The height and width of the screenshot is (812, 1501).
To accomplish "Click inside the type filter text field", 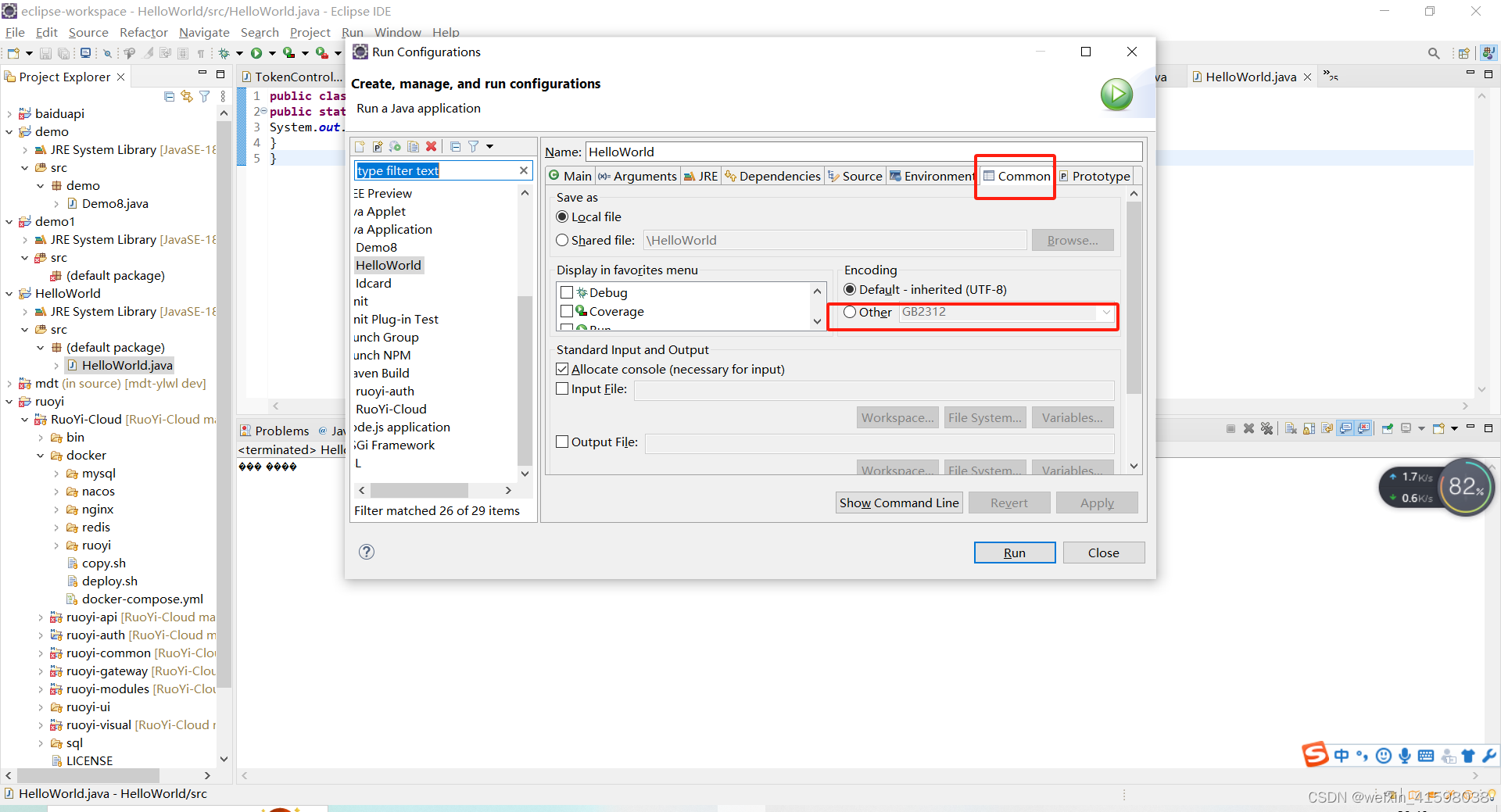I will (434, 170).
